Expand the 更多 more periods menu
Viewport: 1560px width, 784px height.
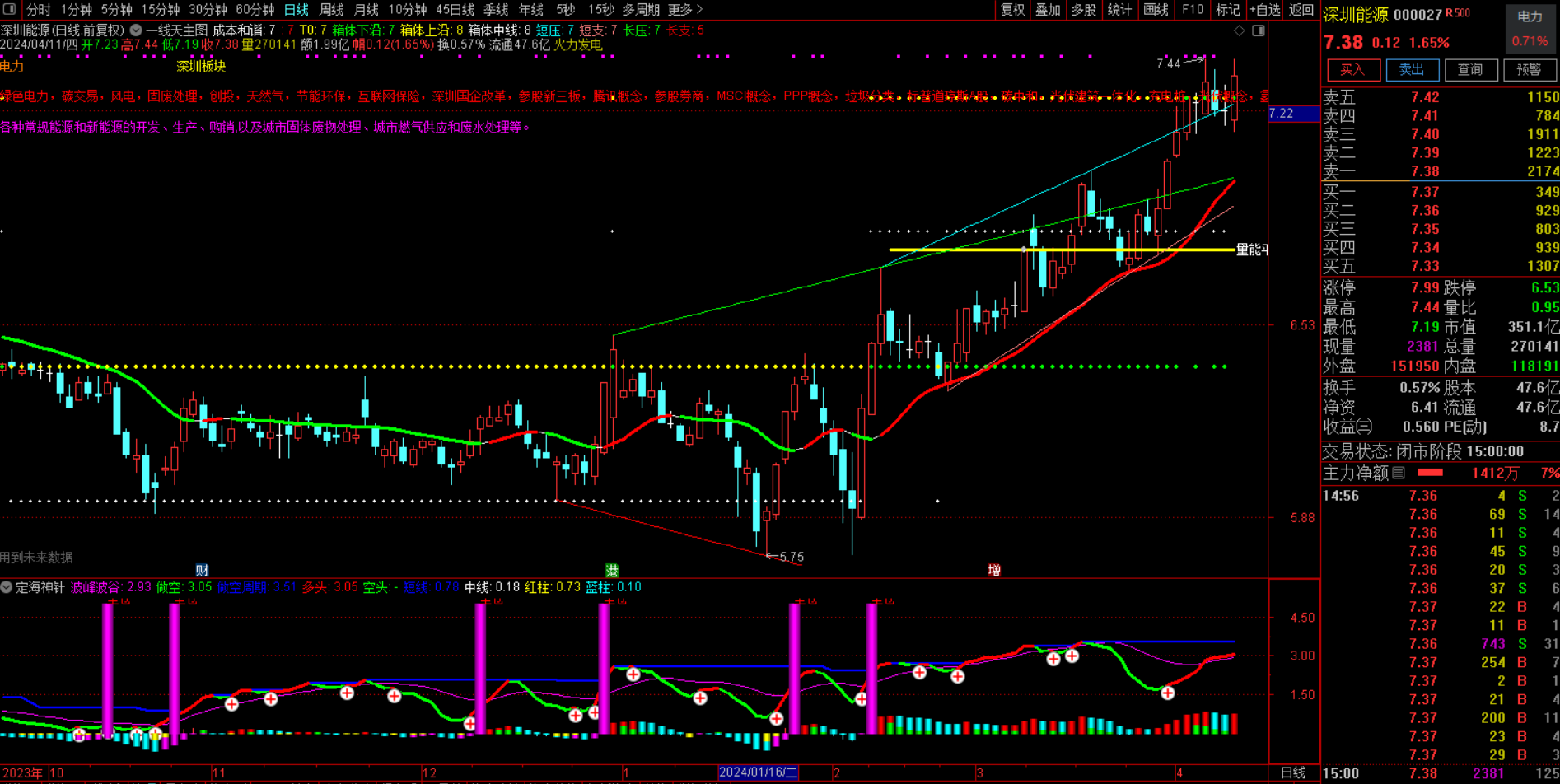coord(684,9)
